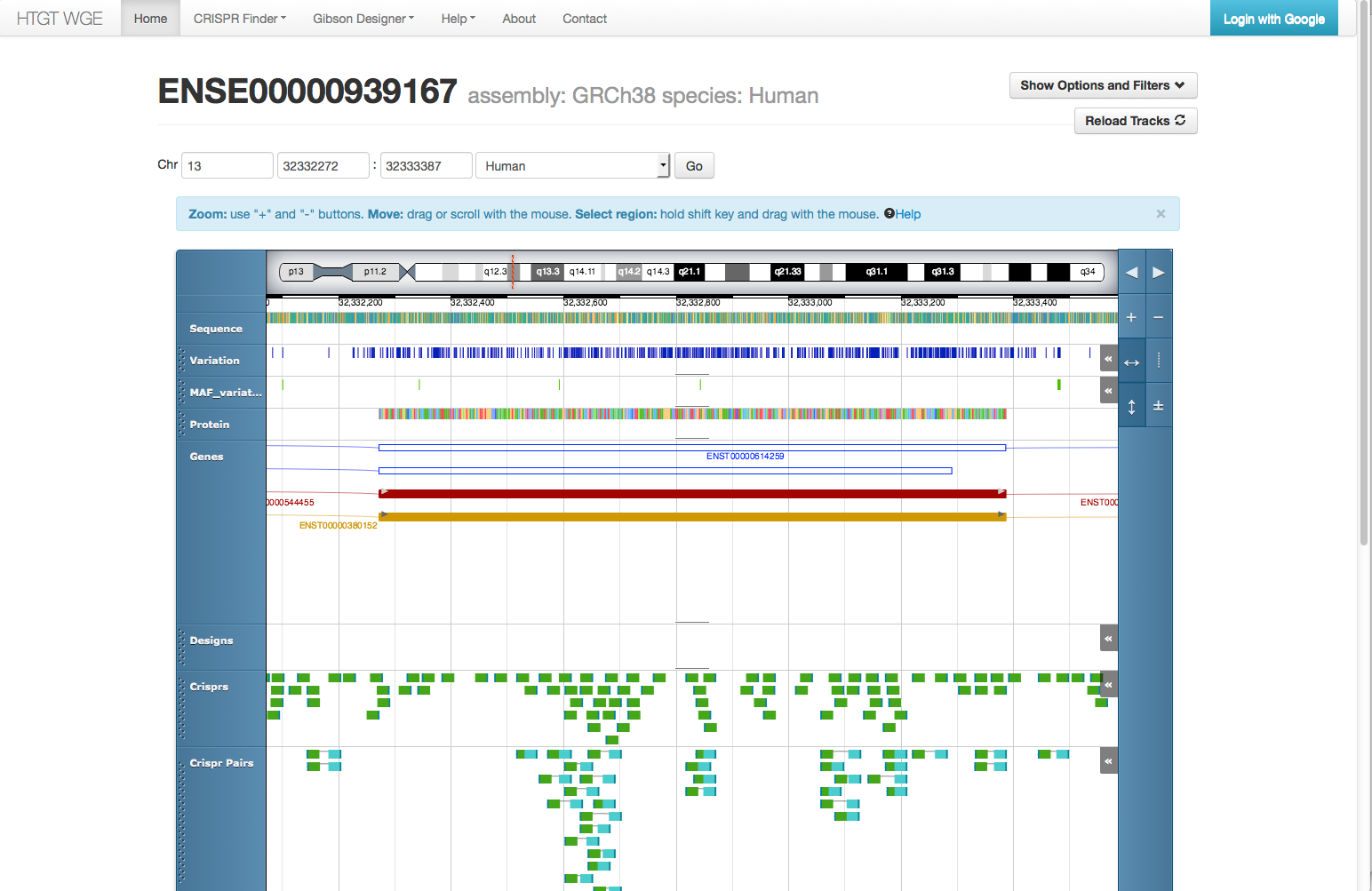This screenshot has width=1372, height=891.
Task: Click the plus-minus wheel zoom icon
Action: pos(1159,406)
